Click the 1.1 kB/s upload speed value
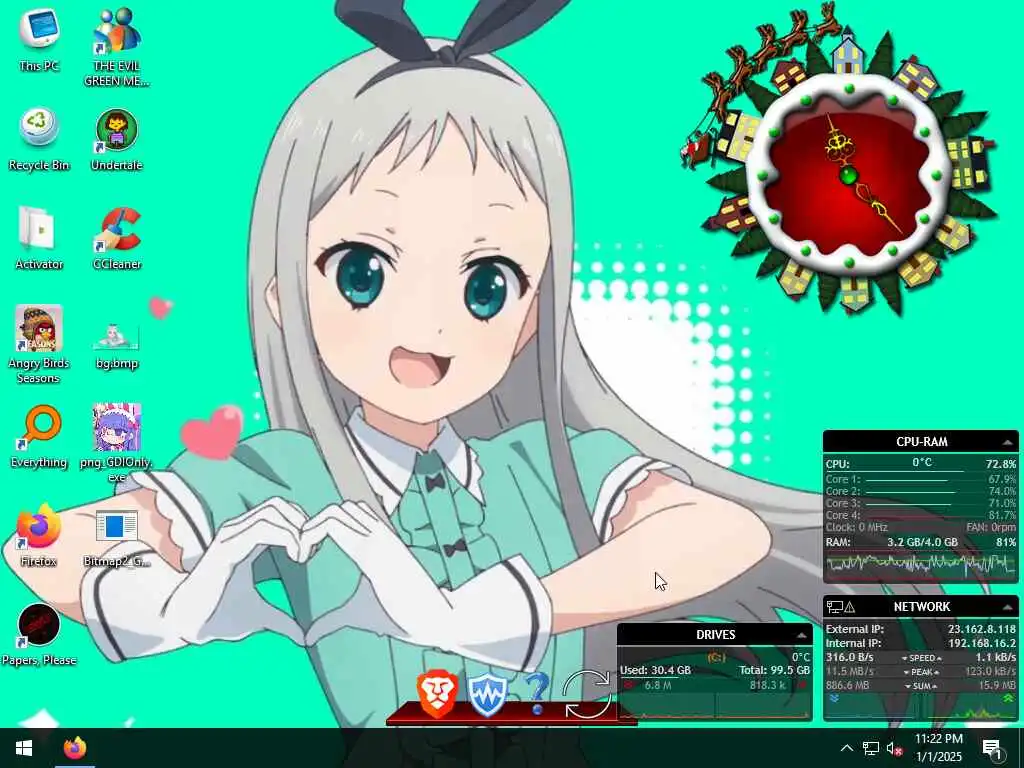Screen dimensions: 1024x768 pyautogui.click(x=996, y=658)
